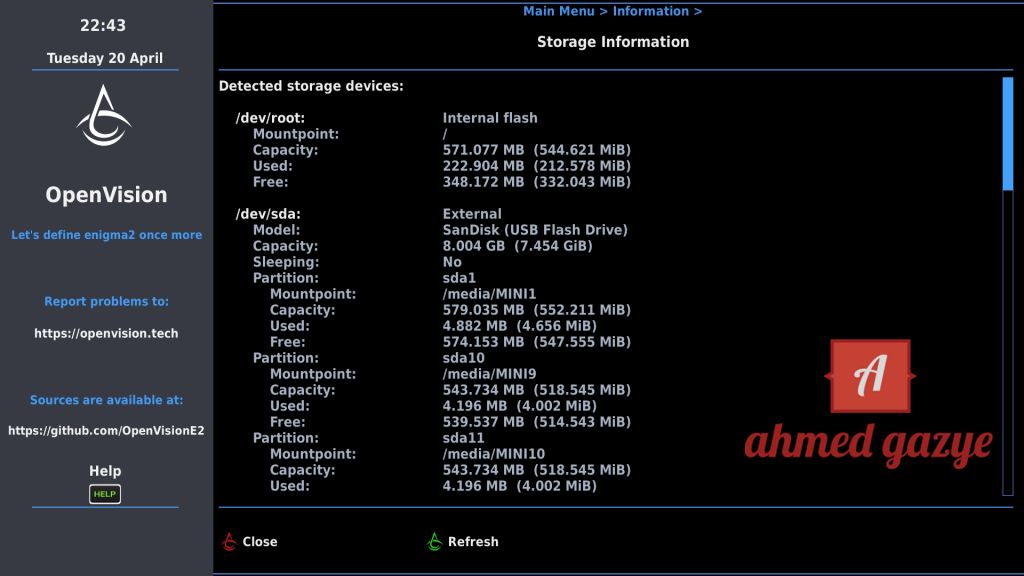Open the https://openvision.tech link

tap(106, 333)
